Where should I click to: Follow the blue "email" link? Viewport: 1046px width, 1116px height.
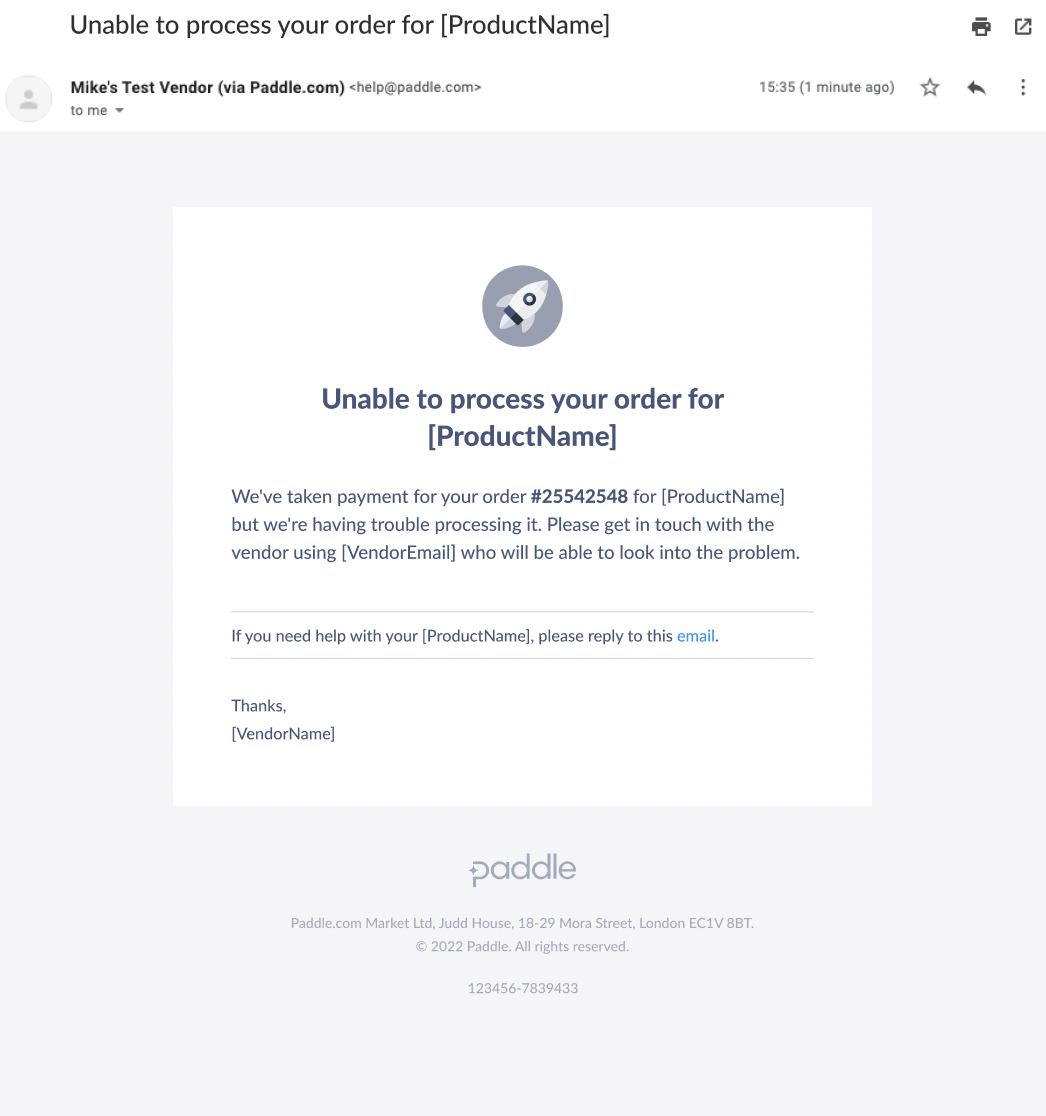696,636
